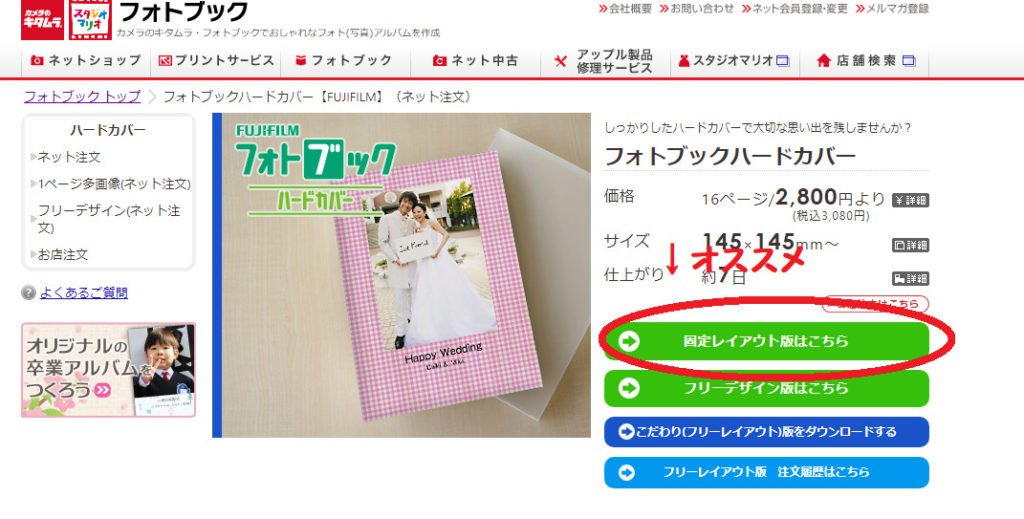Image resolution: width=1024 pixels, height=519 pixels.
Task: Open the 卒業アルバム banner thumbnail
Action: pos(108,370)
